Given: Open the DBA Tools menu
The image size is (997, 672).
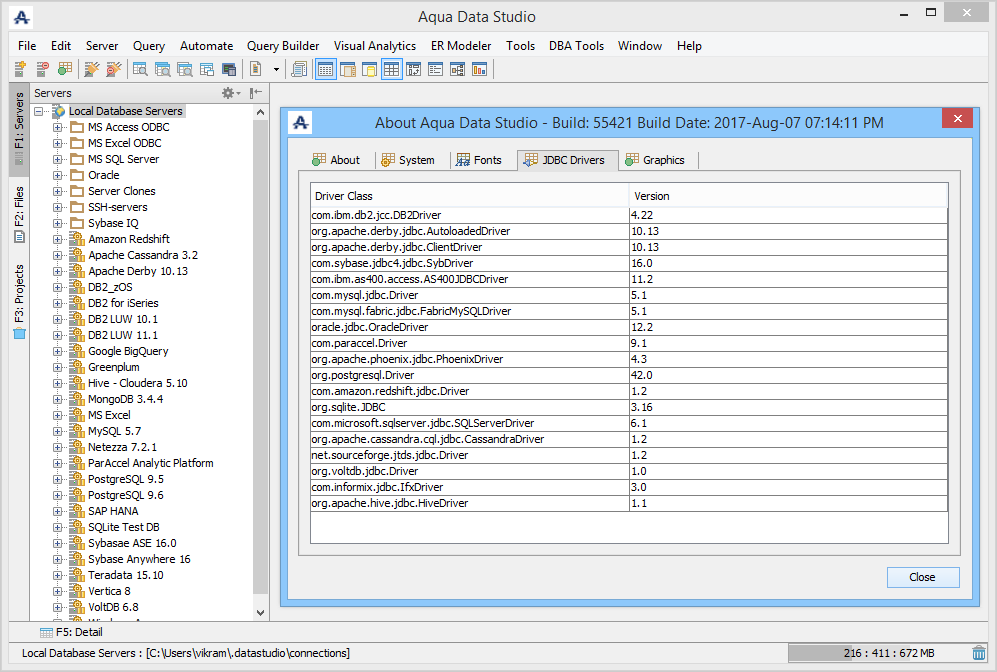Looking at the screenshot, I should click(576, 46).
